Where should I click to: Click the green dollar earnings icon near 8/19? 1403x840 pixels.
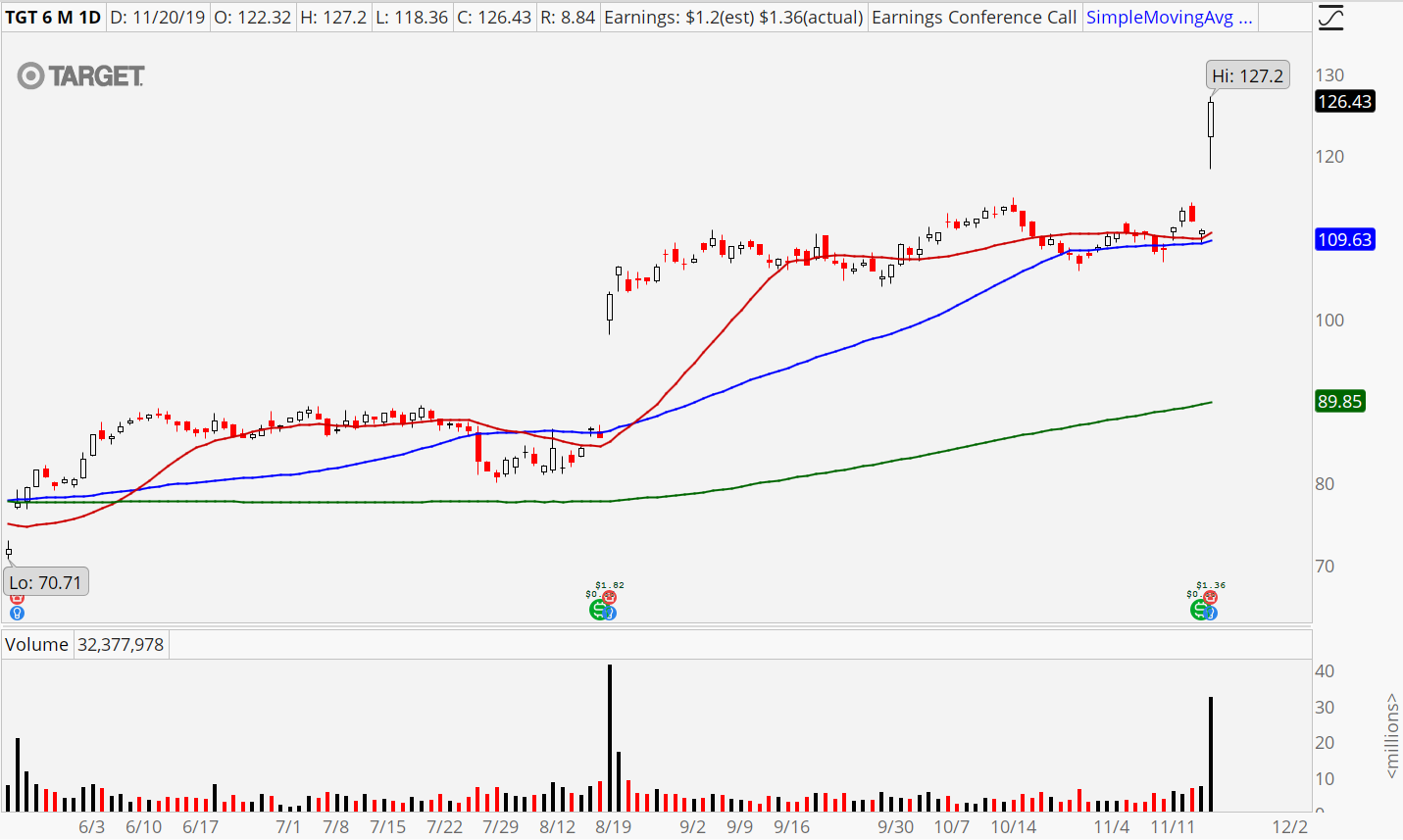tap(597, 610)
